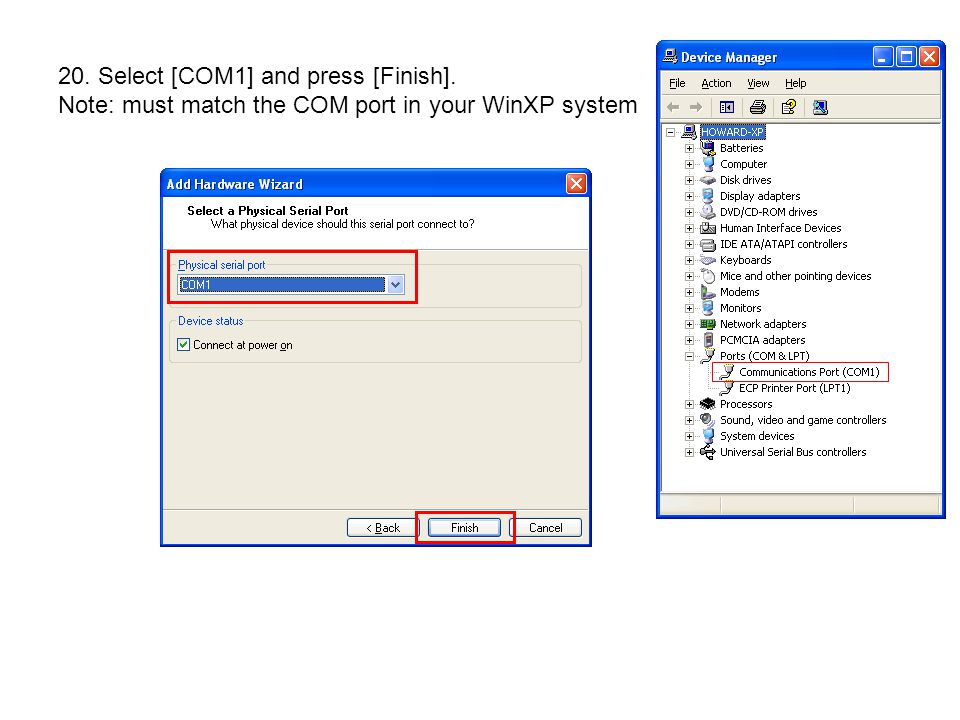This screenshot has width=960, height=720.
Task: Click the Properties help toolbar icon
Action: [789, 108]
